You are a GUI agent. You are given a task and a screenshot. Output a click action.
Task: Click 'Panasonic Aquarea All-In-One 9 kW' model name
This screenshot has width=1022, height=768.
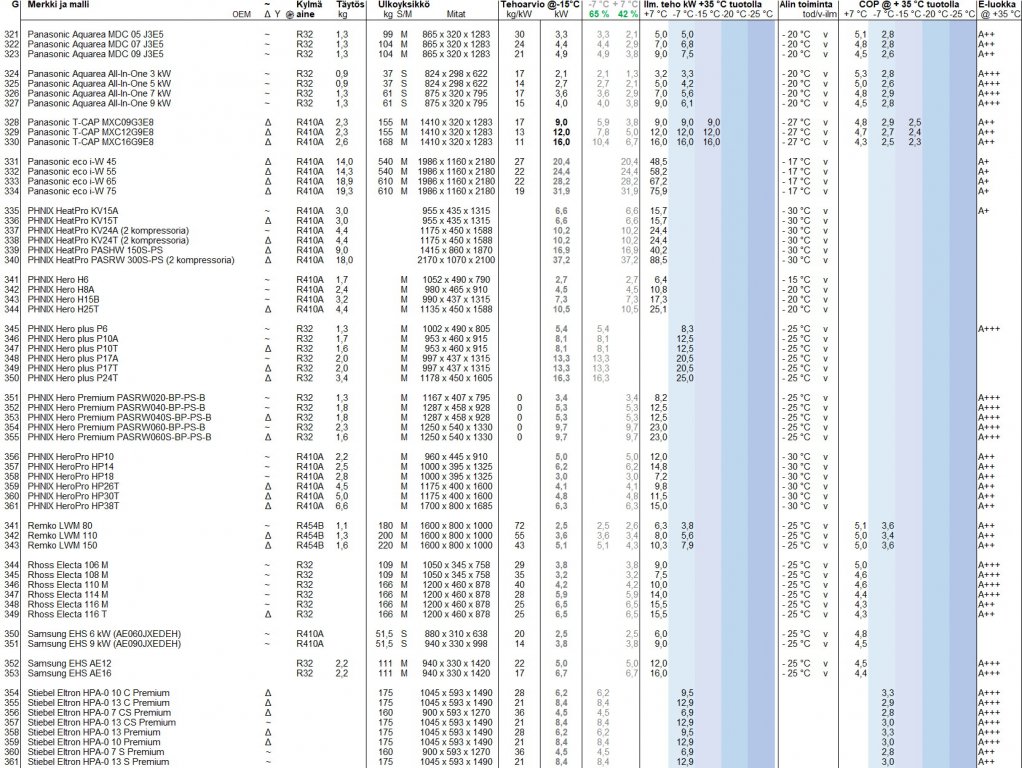coord(99,103)
